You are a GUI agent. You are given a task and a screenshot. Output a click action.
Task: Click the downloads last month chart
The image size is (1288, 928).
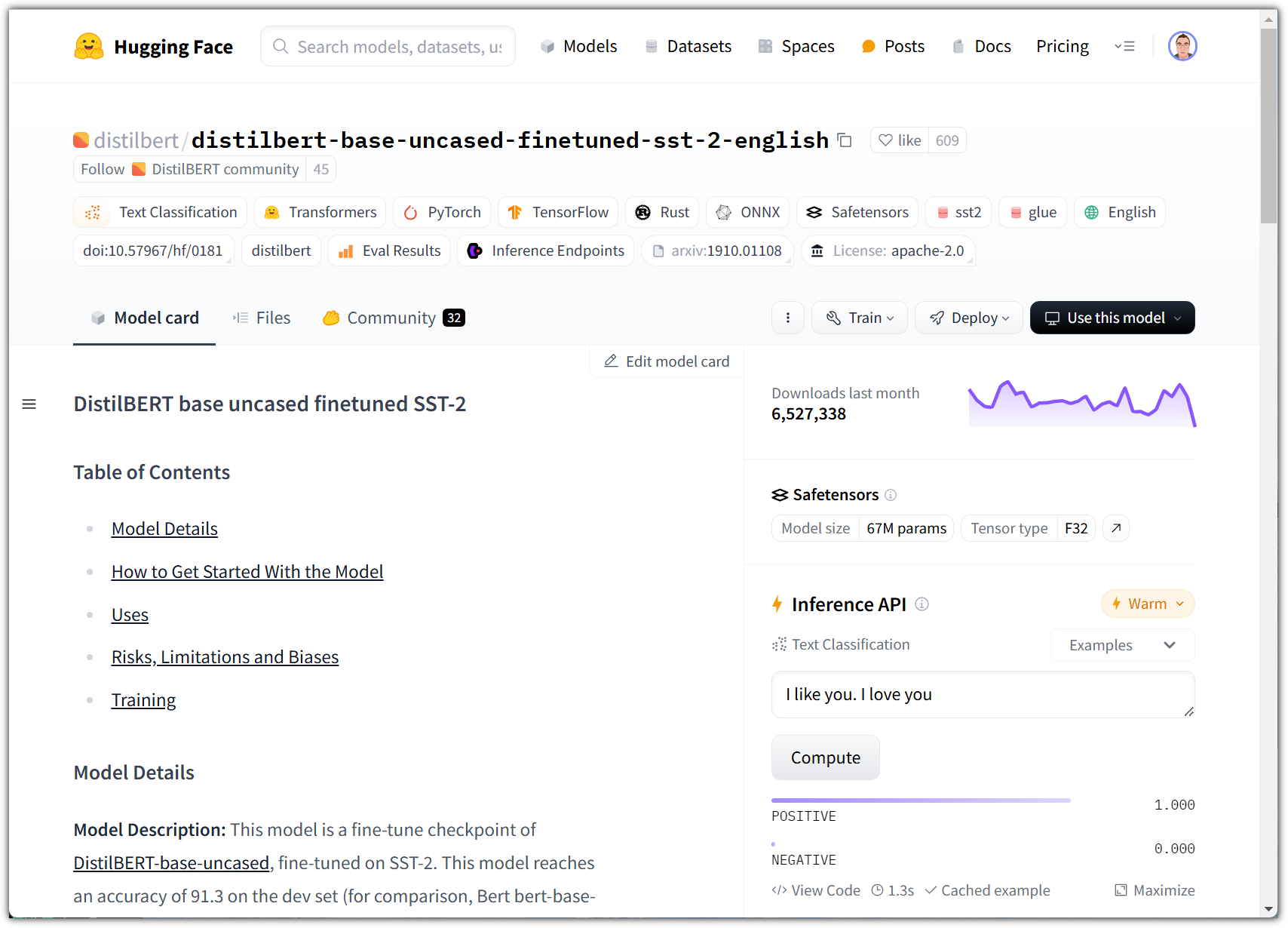pos(1082,404)
